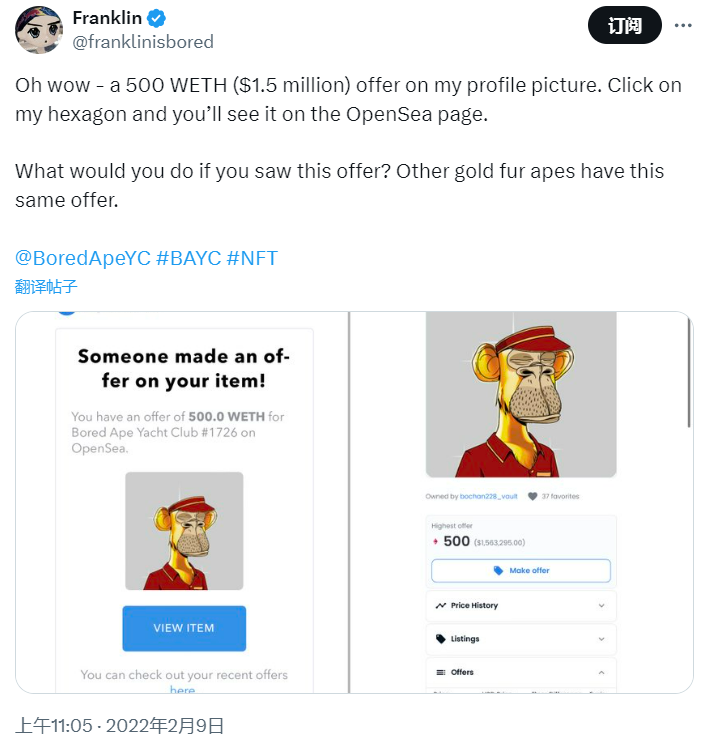Click the Offers list icon
The image size is (711, 741).
click(x=441, y=672)
